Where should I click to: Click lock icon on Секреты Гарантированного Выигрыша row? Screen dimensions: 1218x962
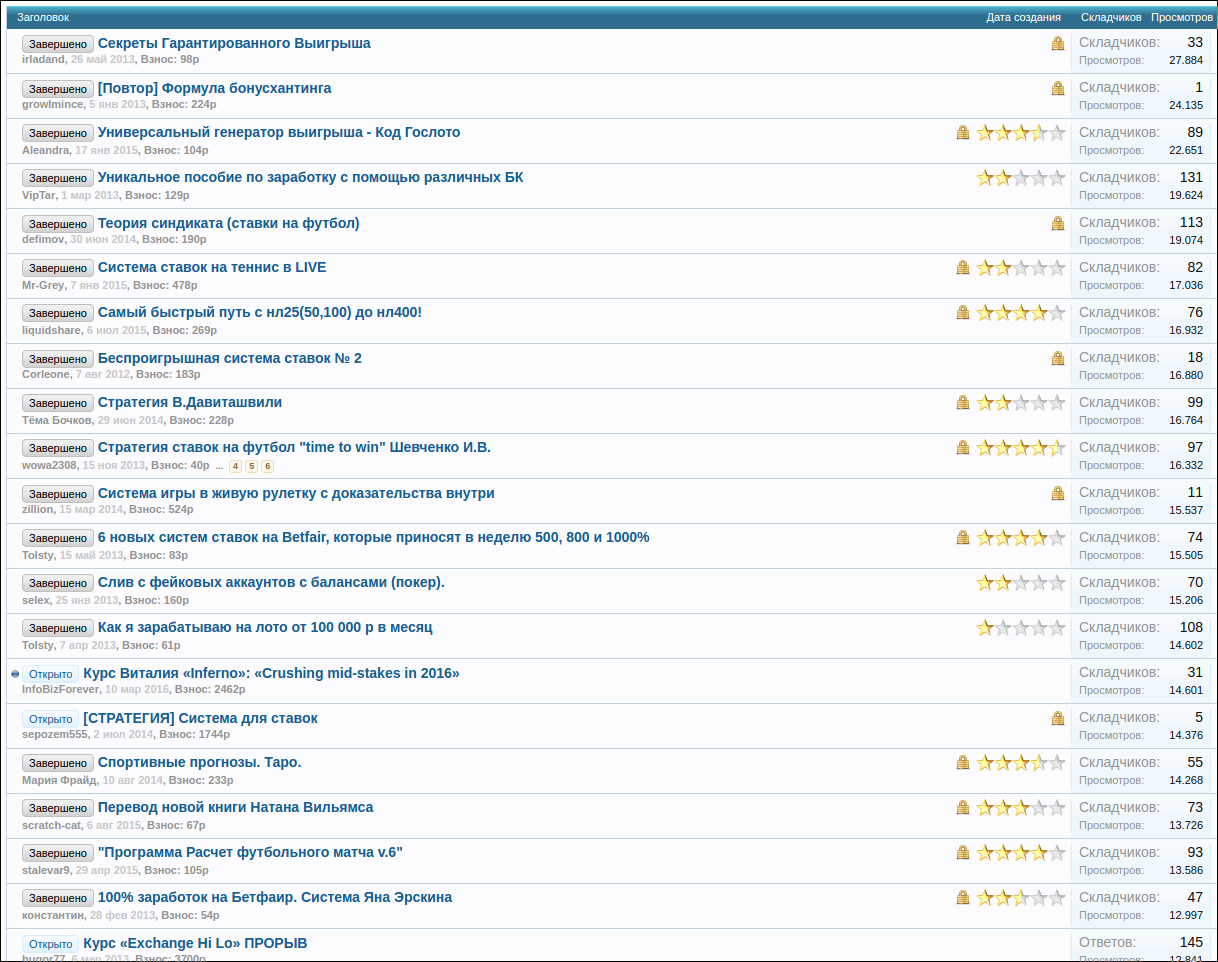pyautogui.click(x=1058, y=43)
